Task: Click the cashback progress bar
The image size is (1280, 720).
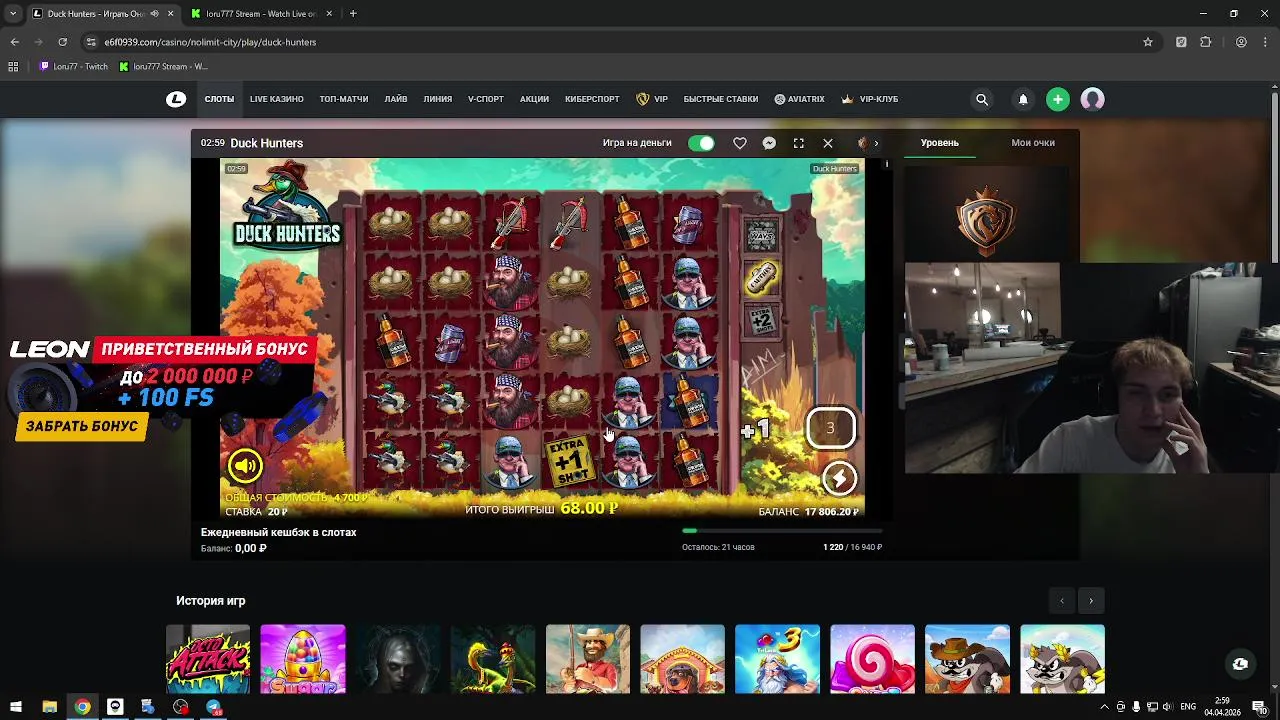Action: 782,531
